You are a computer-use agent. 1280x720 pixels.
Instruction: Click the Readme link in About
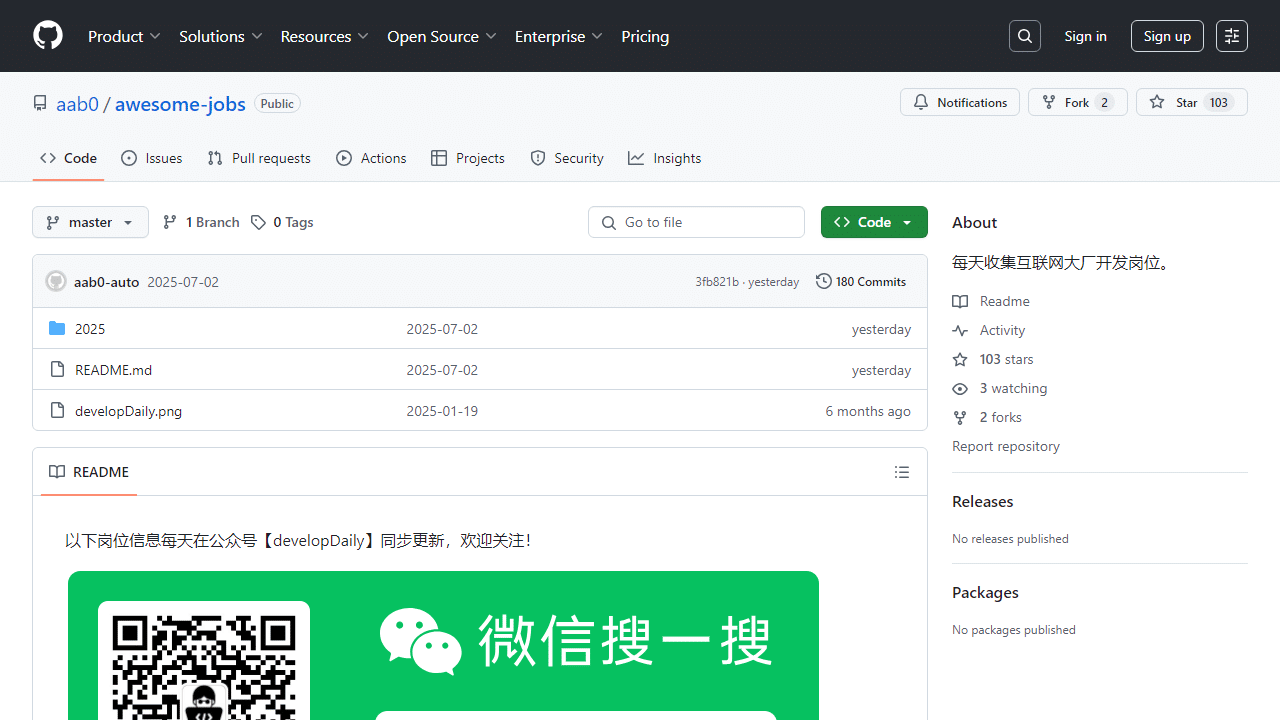(x=991, y=301)
